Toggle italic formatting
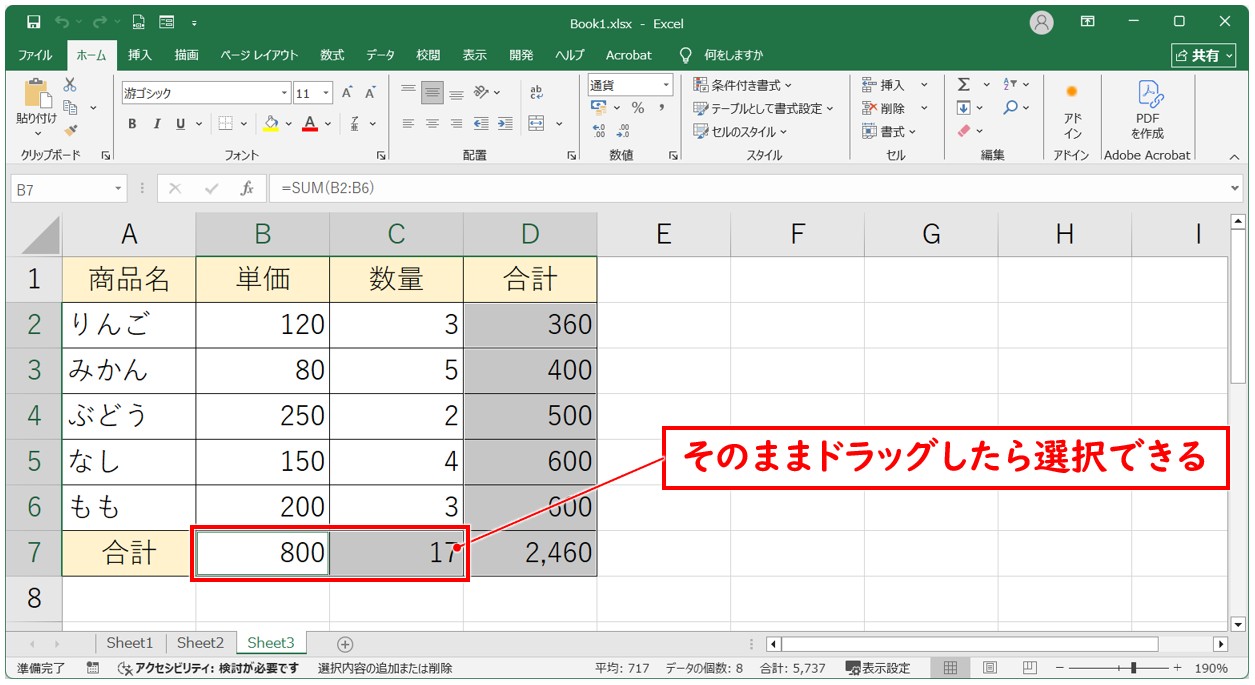The height and width of the screenshot is (685, 1255). [x=156, y=124]
